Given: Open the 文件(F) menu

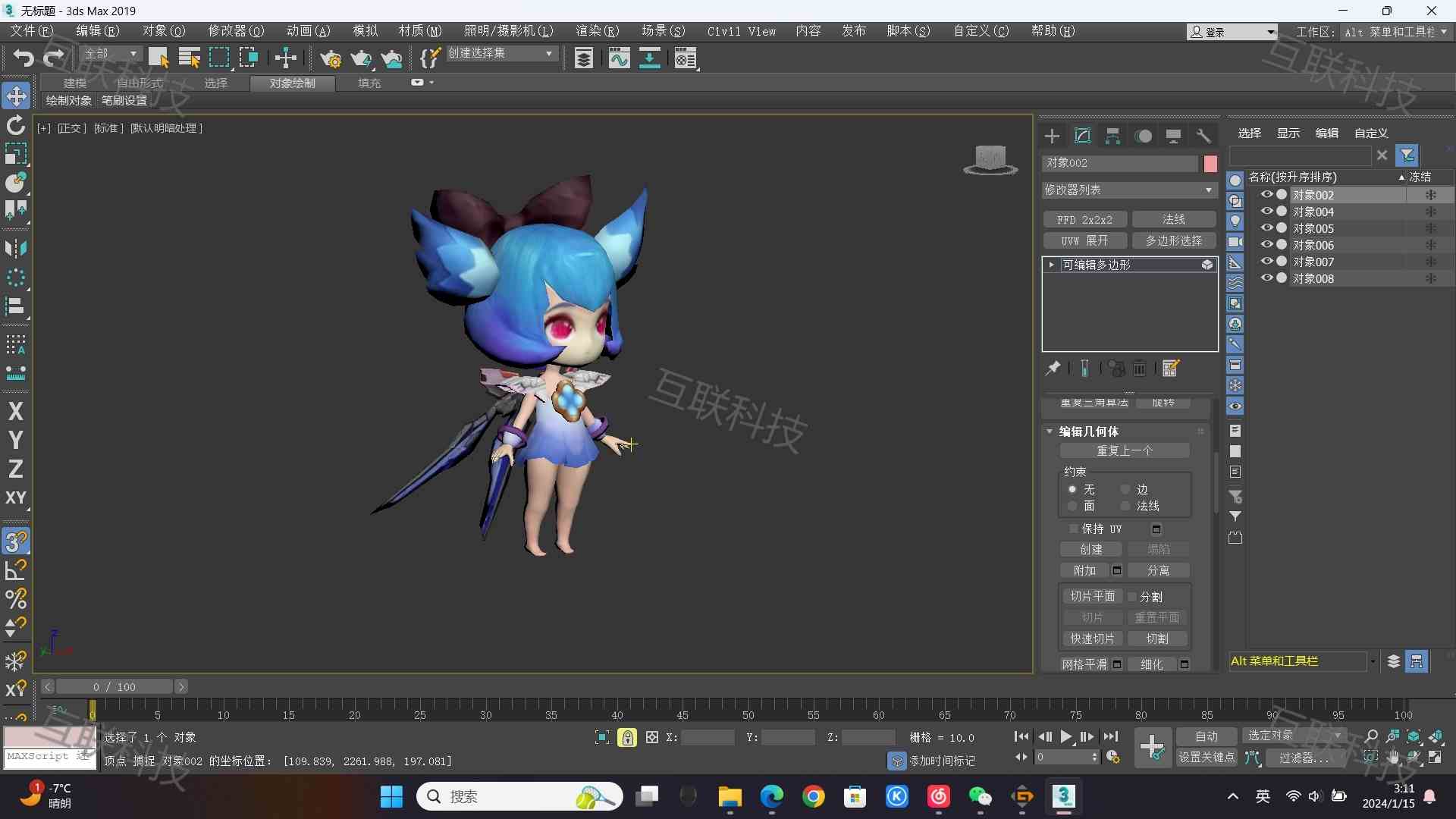Looking at the screenshot, I should (x=31, y=31).
